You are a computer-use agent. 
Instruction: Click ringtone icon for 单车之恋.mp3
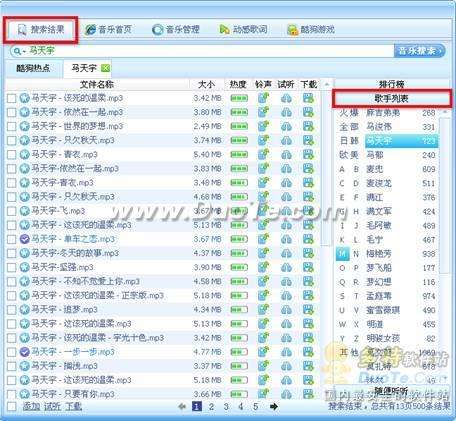263,239
